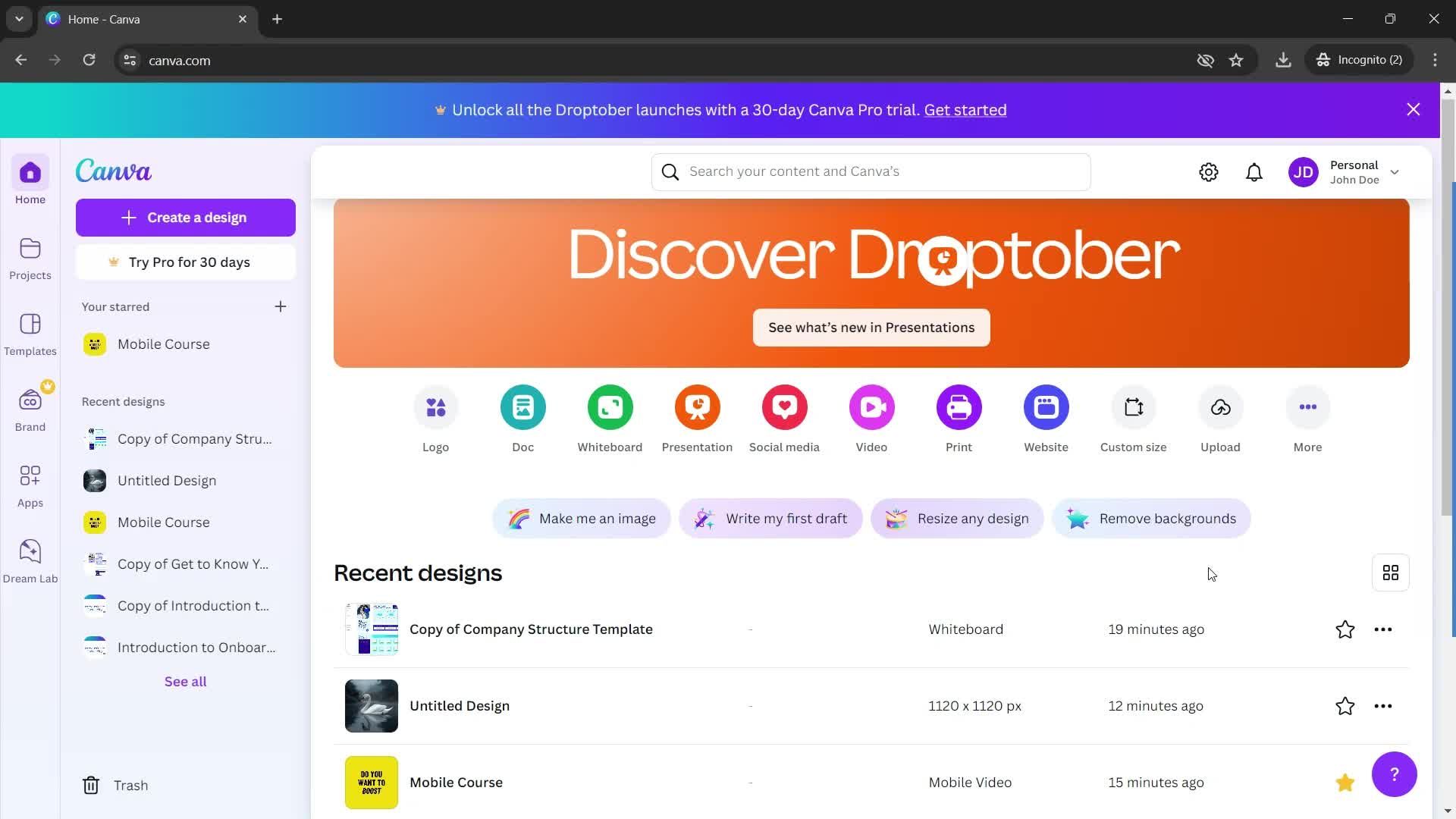Click Write my first draft chip
Image resolution: width=1456 pixels, height=819 pixels.
[770, 519]
